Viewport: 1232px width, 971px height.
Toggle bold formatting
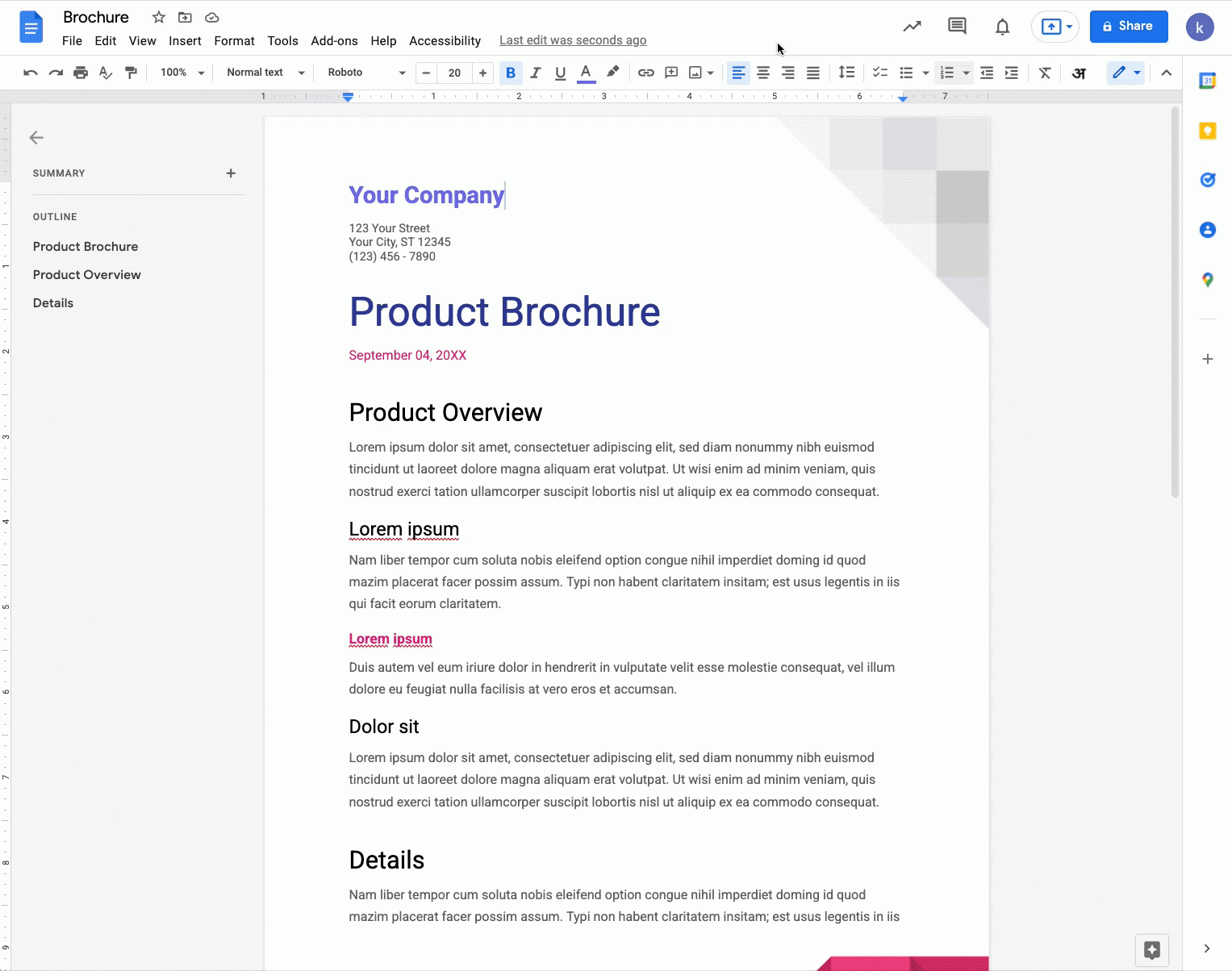pos(510,73)
